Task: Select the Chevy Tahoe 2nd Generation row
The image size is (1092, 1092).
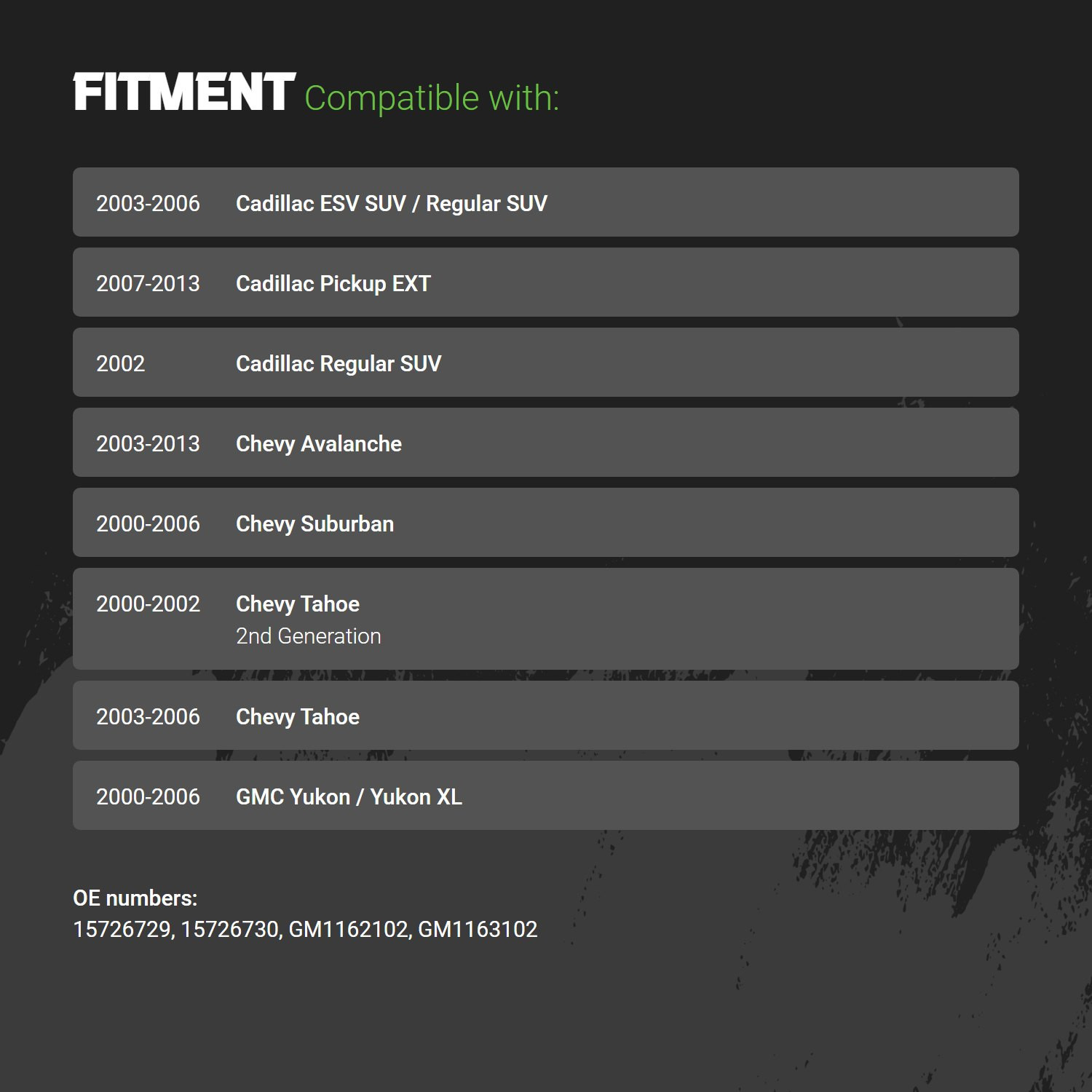Action: [546, 619]
